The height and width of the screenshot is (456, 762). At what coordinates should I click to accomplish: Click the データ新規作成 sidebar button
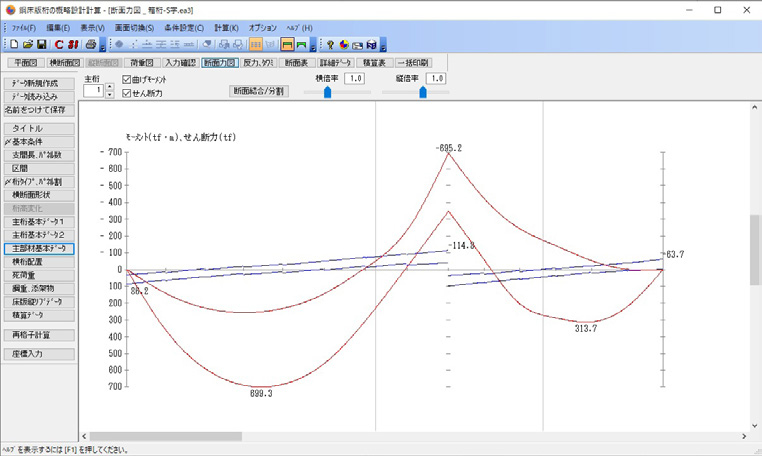(x=39, y=84)
